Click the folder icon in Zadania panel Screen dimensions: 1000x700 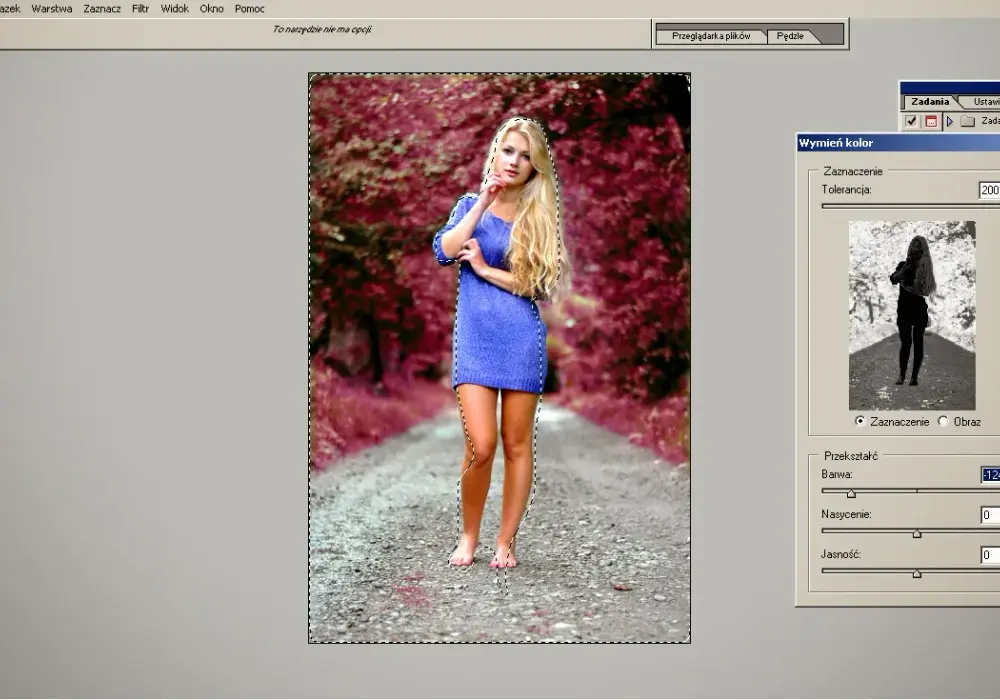click(x=967, y=121)
